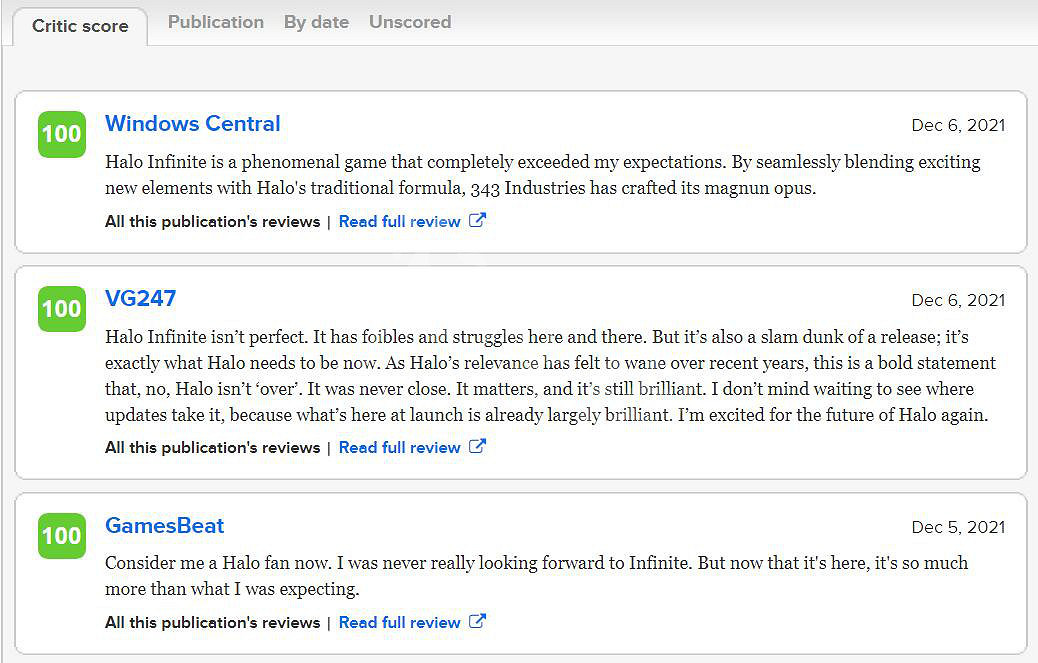Open external link icon for GamesBeat review
1038x663 pixels.
click(478, 622)
